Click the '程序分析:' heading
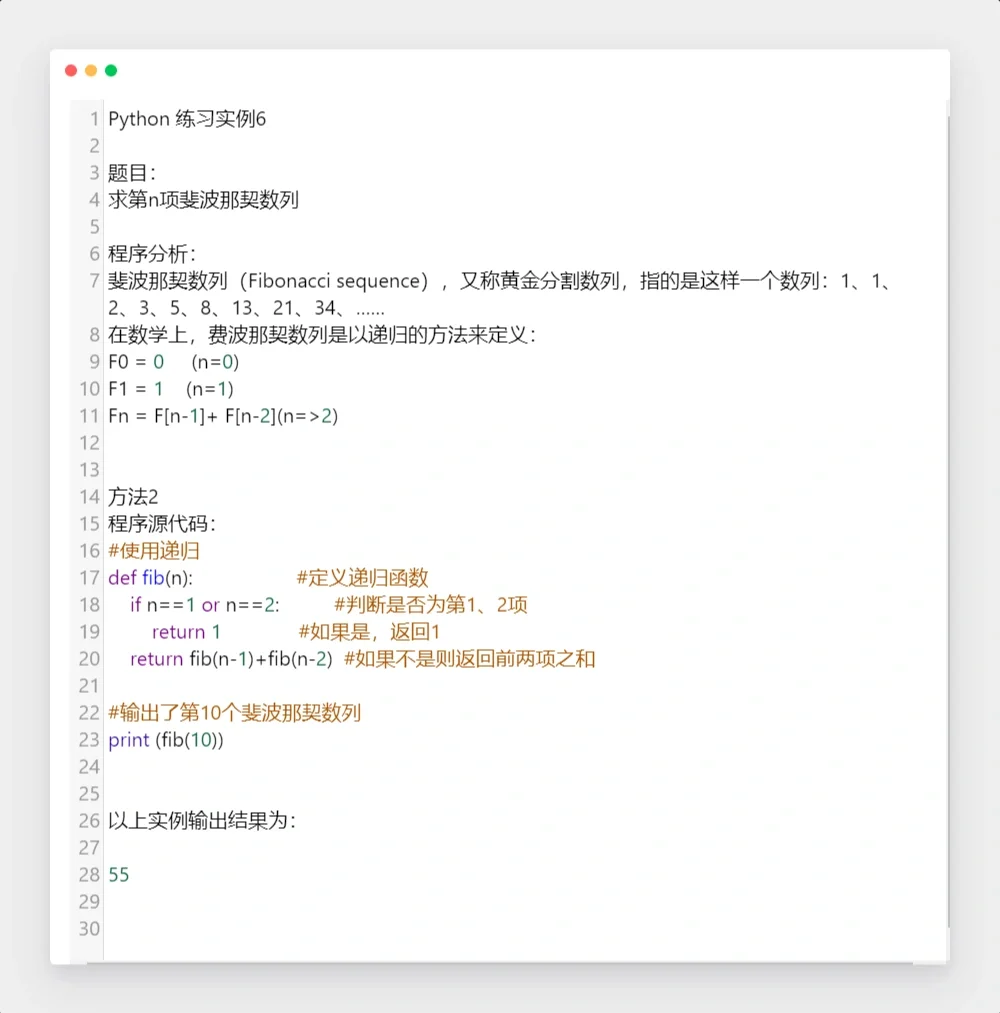 (152, 254)
